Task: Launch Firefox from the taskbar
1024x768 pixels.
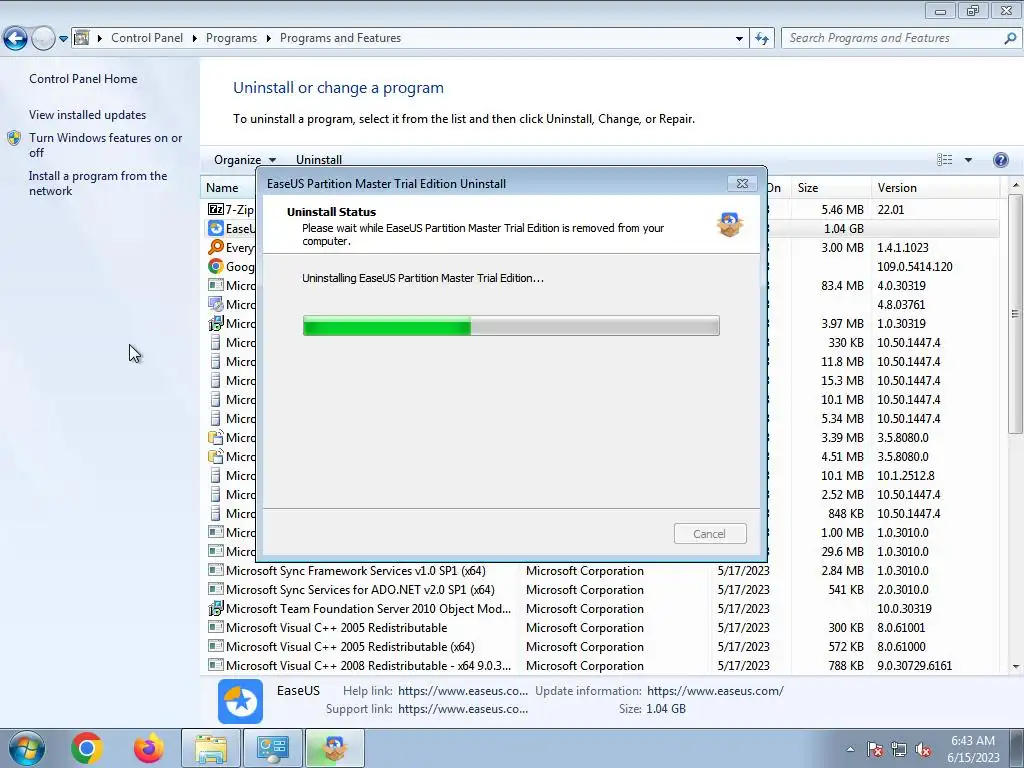Action: click(x=149, y=748)
